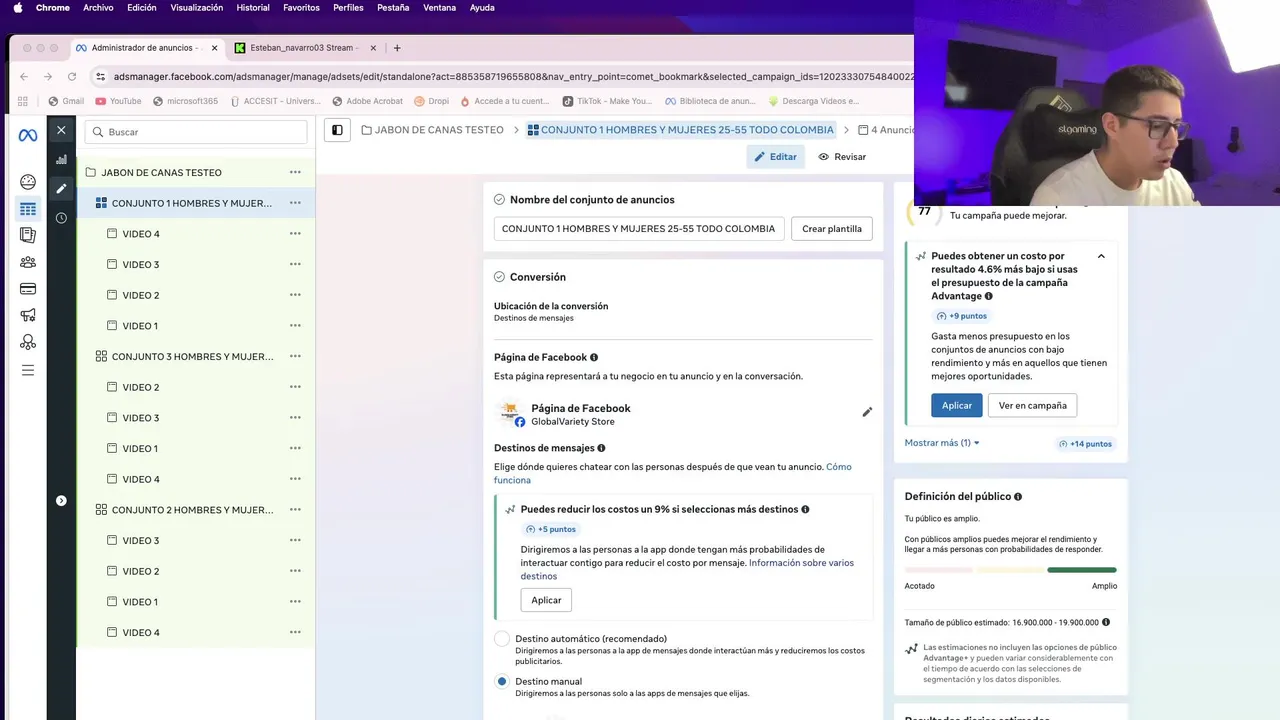Open the account overview gauge icon
Viewport: 1280px width, 720px height.
(x=28, y=182)
